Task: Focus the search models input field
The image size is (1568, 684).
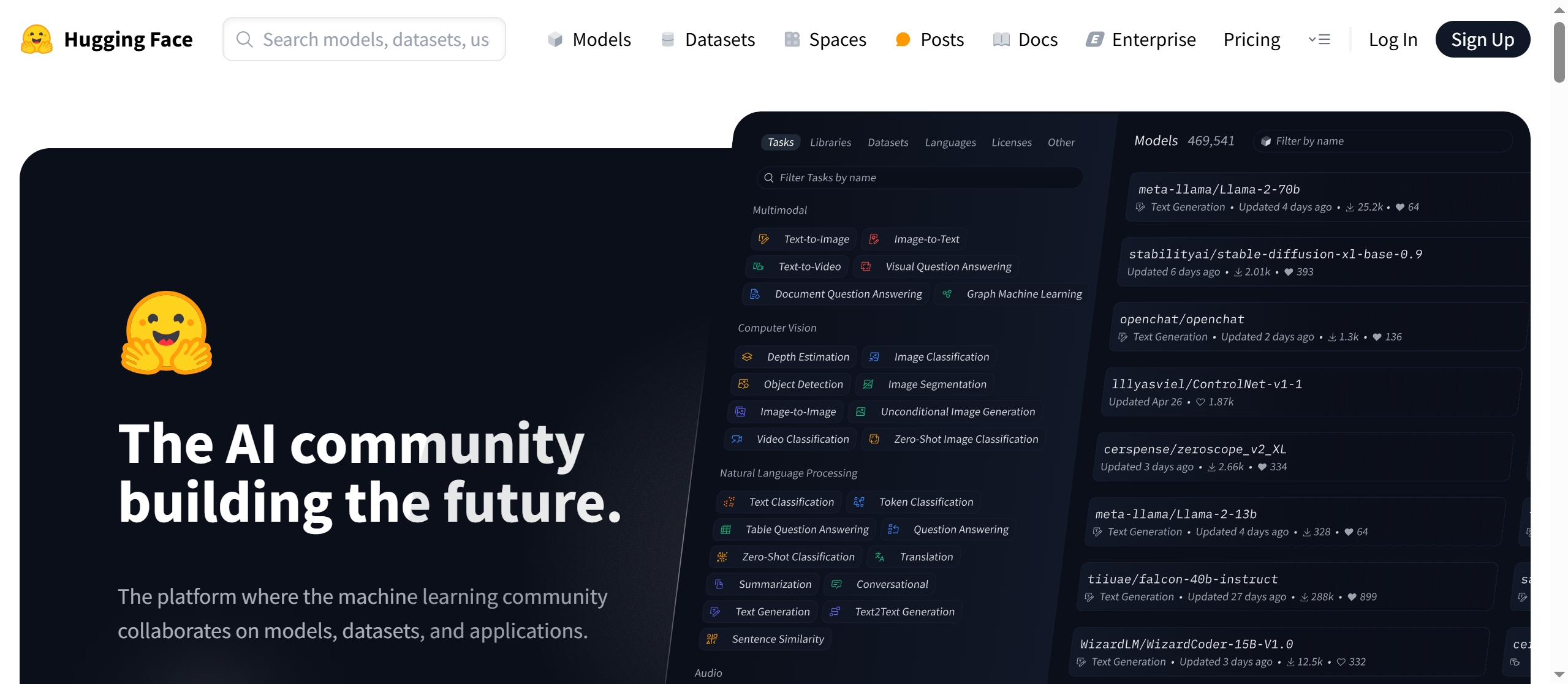Action: [x=376, y=40]
